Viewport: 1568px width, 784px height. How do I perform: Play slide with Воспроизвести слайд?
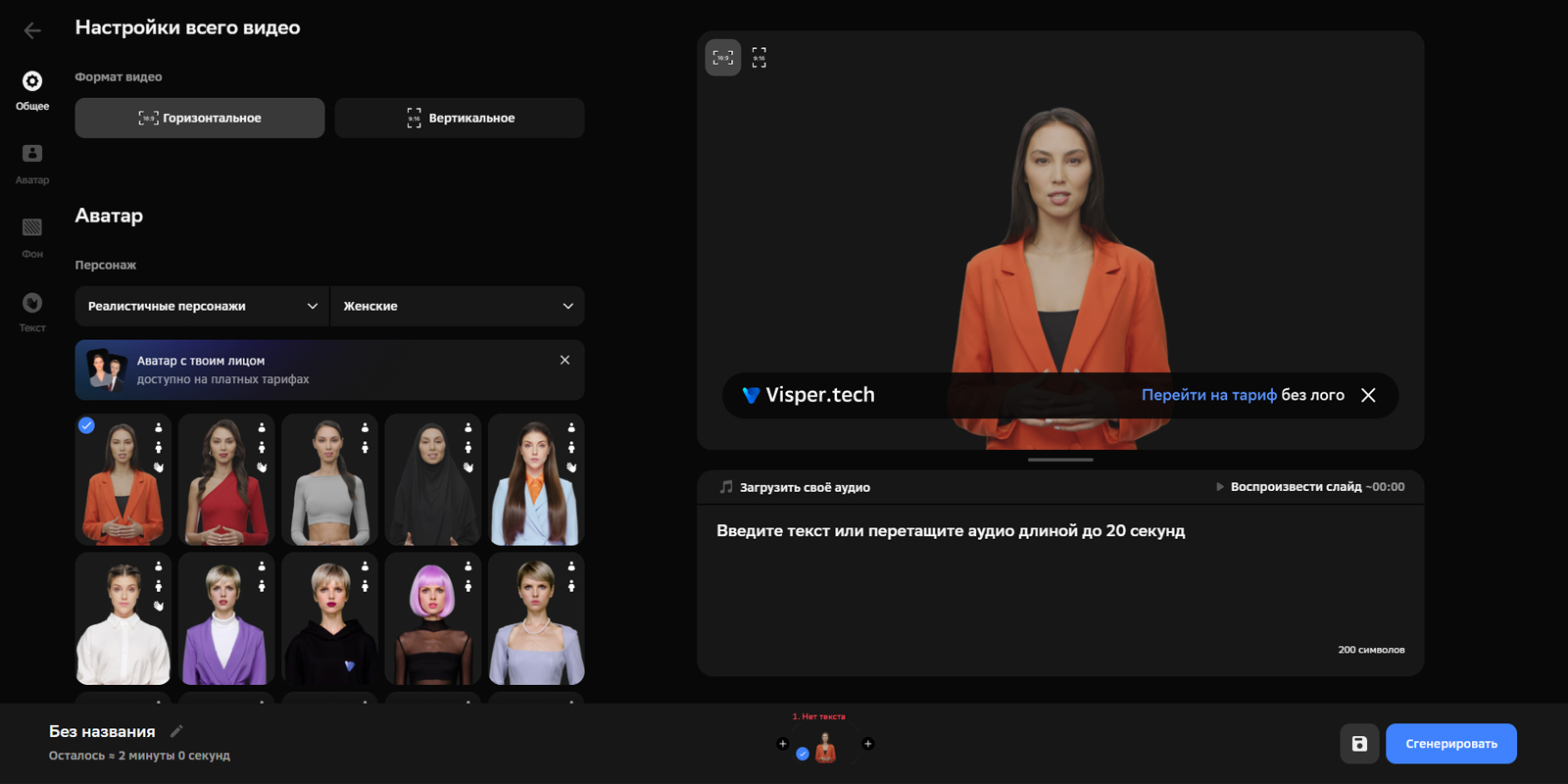[1309, 487]
